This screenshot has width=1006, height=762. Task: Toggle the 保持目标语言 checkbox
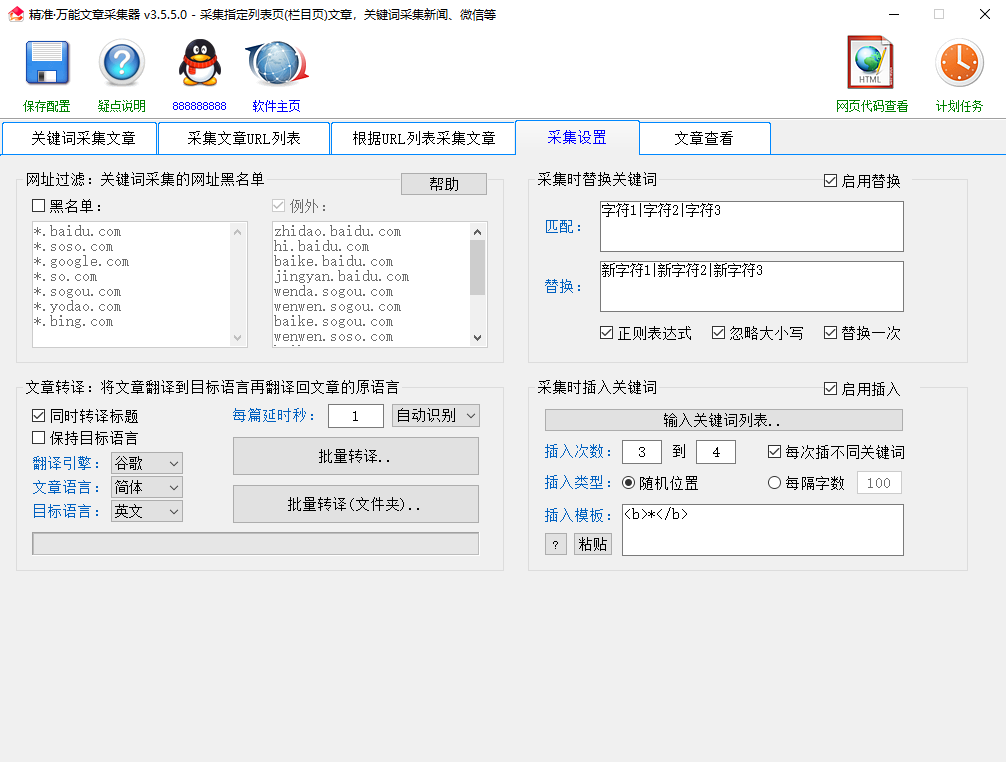click(x=39, y=438)
